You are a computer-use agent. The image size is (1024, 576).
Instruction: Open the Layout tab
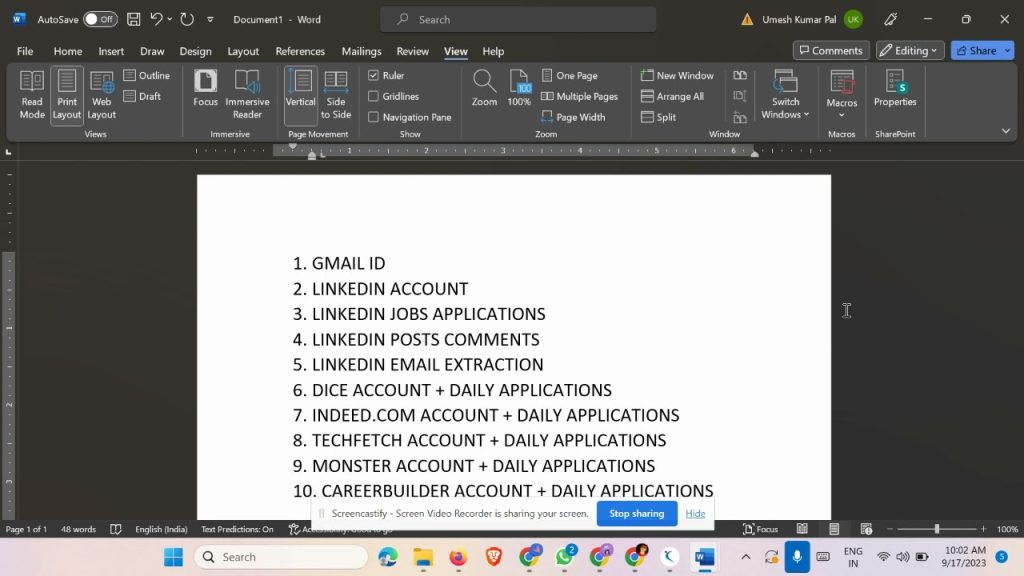point(243,51)
